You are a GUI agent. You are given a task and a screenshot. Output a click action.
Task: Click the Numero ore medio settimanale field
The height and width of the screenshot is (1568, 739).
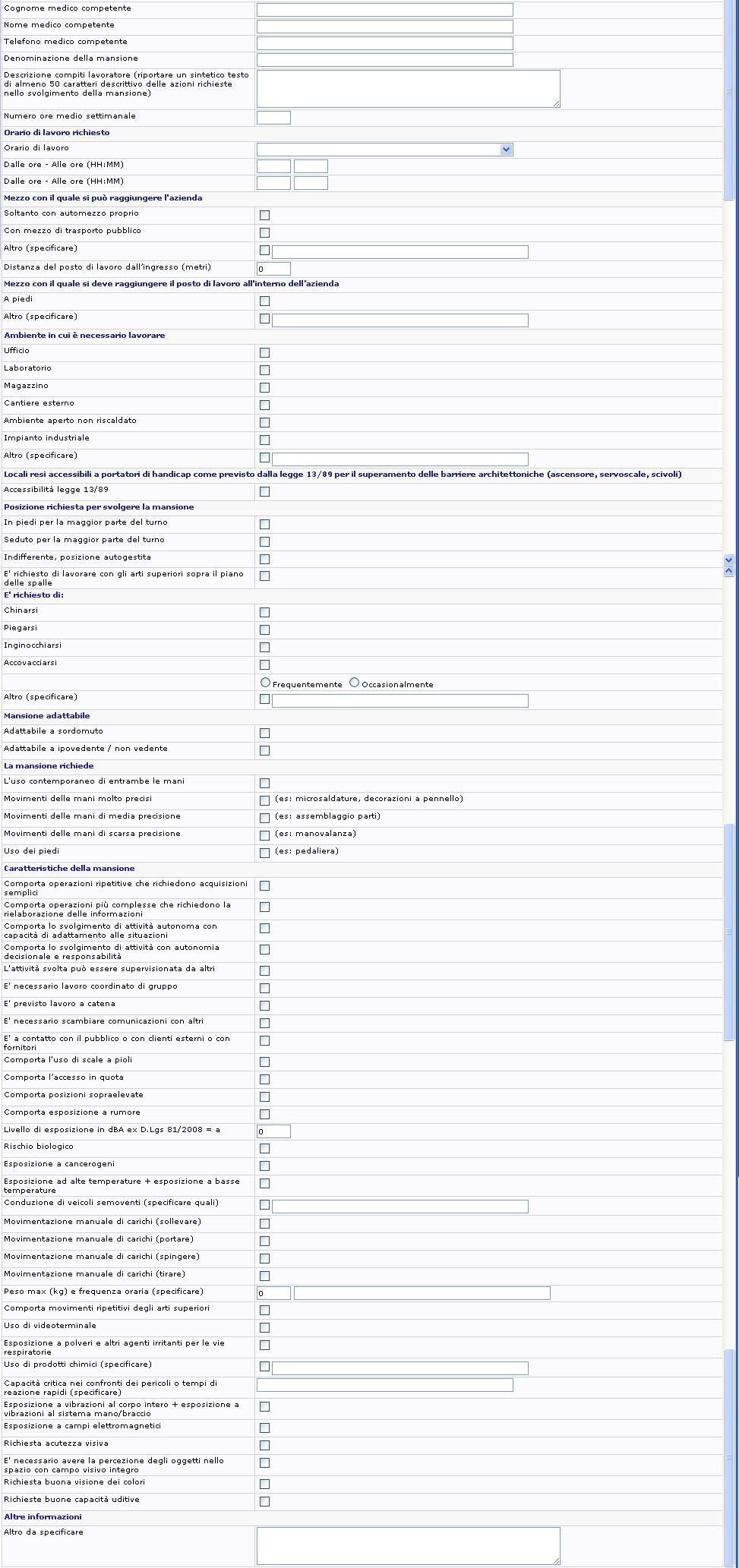[273, 118]
